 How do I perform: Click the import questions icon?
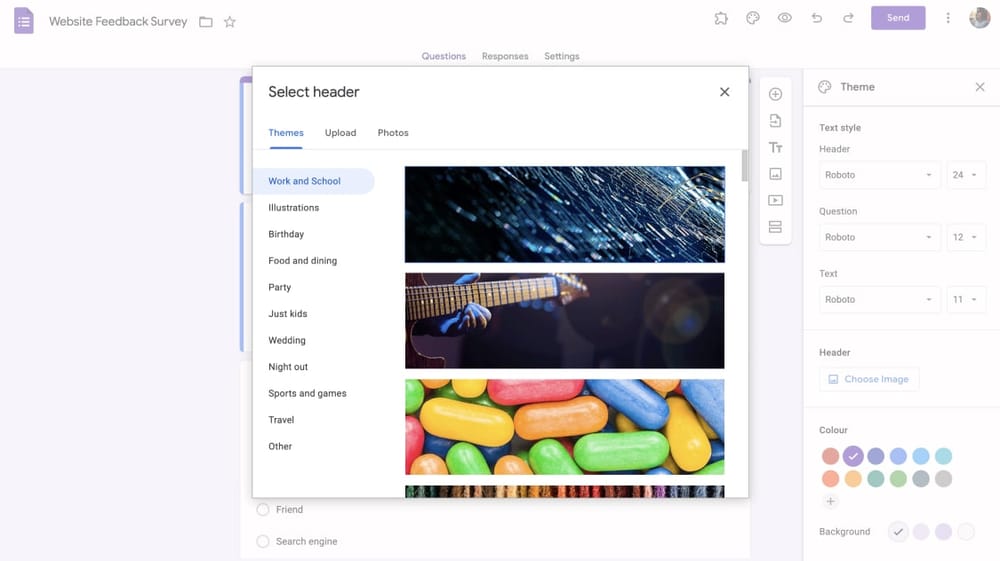click(775, 121)
